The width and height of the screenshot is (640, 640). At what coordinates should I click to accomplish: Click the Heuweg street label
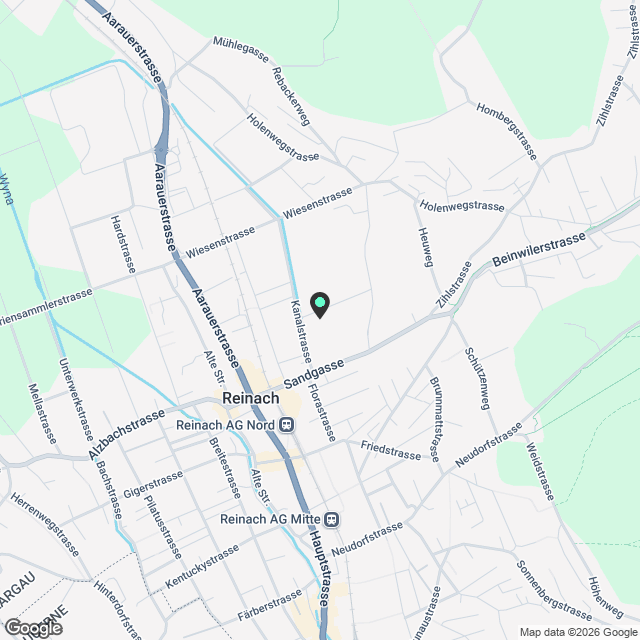(x=425, y=247)
